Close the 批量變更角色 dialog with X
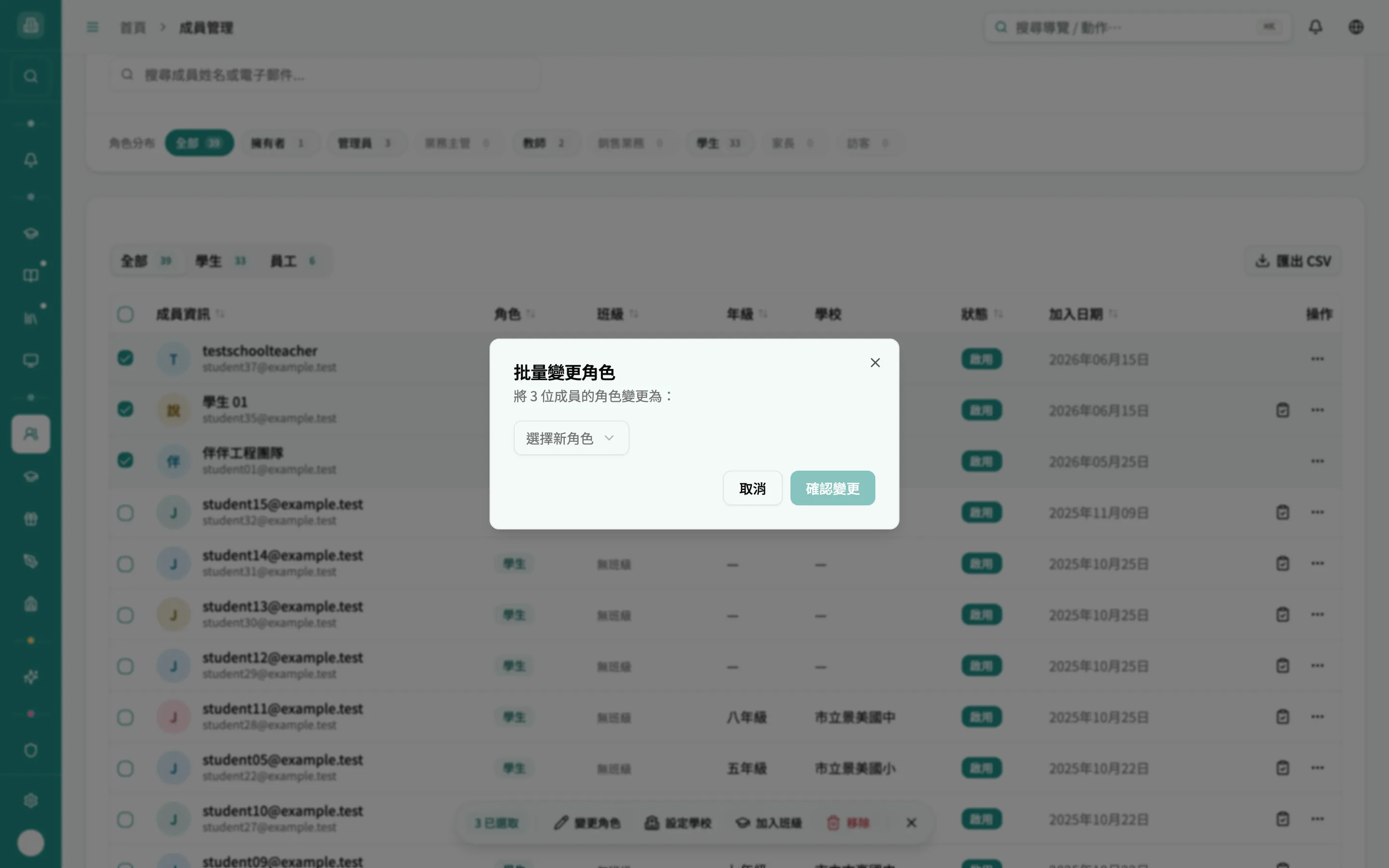This screenshot has height=868, width=1389. tap(875, 363)
